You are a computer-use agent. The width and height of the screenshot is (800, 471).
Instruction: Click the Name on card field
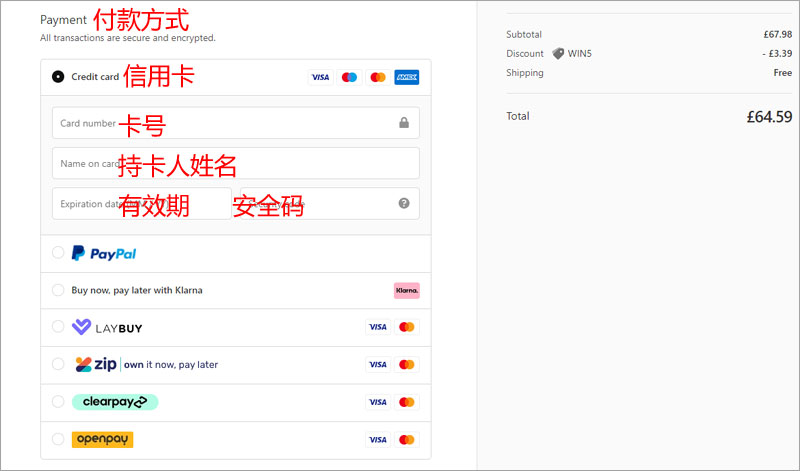236,163
